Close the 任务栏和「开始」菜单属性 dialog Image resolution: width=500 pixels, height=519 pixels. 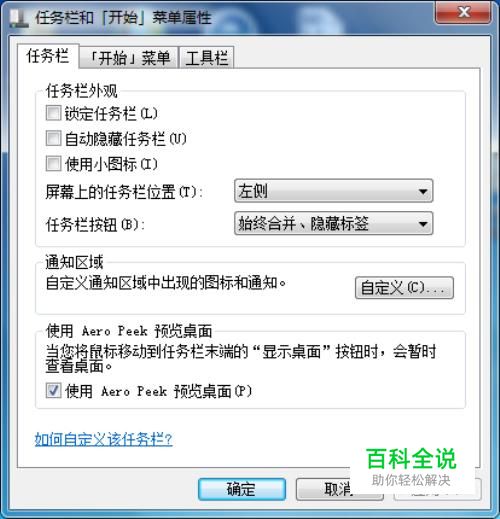[463, 13]
